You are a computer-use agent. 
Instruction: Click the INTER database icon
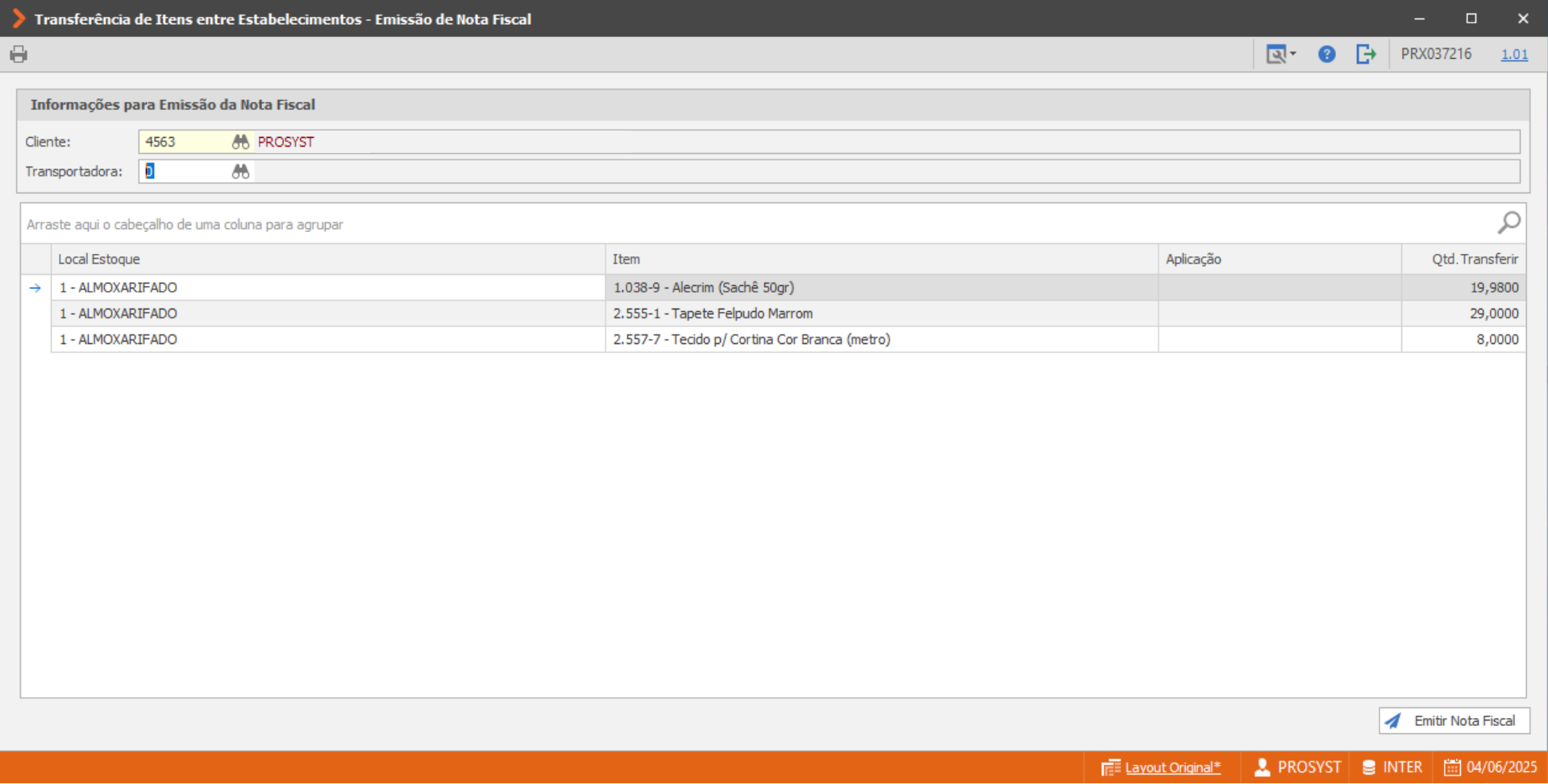1368,768
